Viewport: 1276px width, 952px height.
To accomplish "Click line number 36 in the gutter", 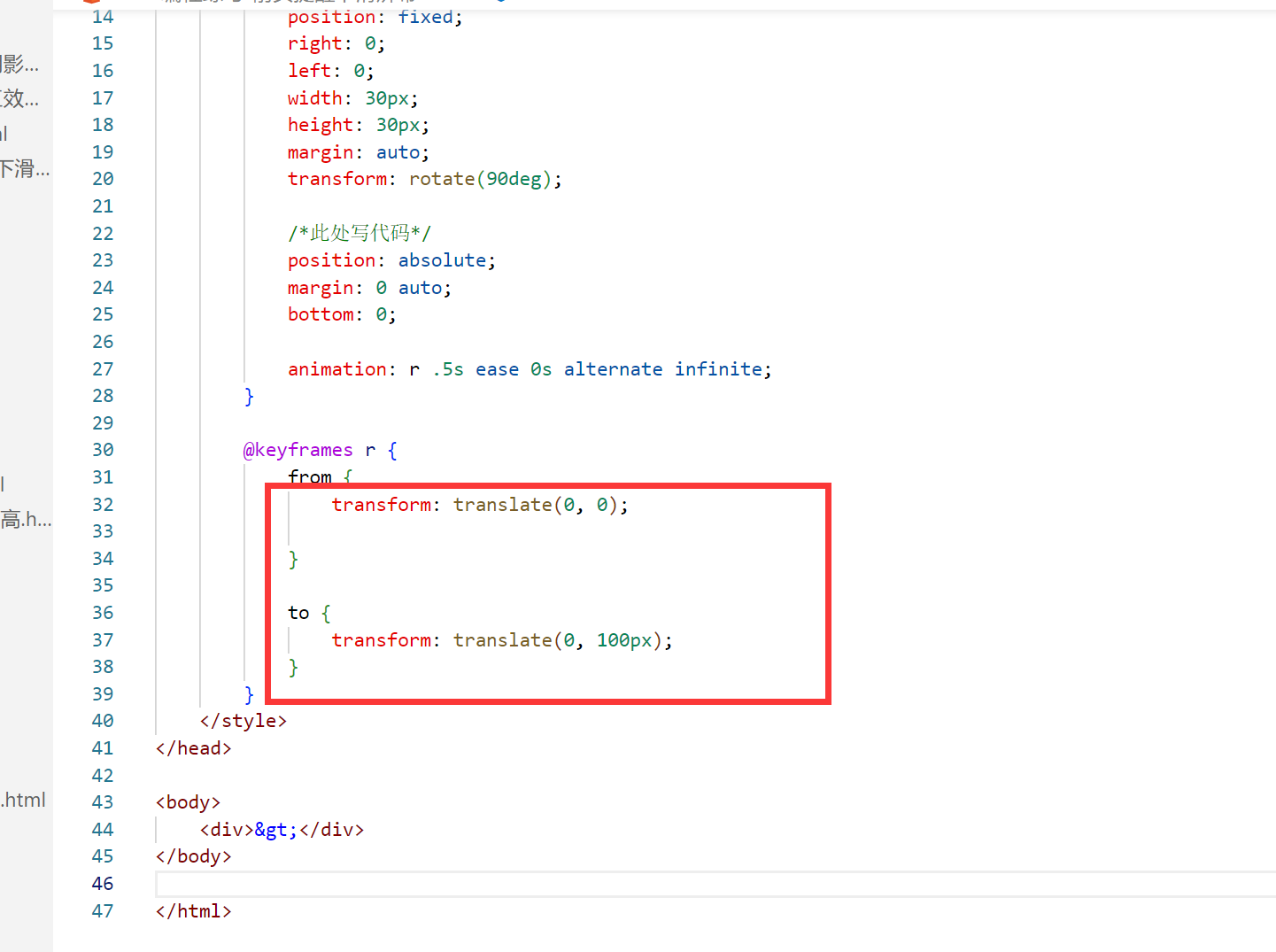I will tap(103, 613).
